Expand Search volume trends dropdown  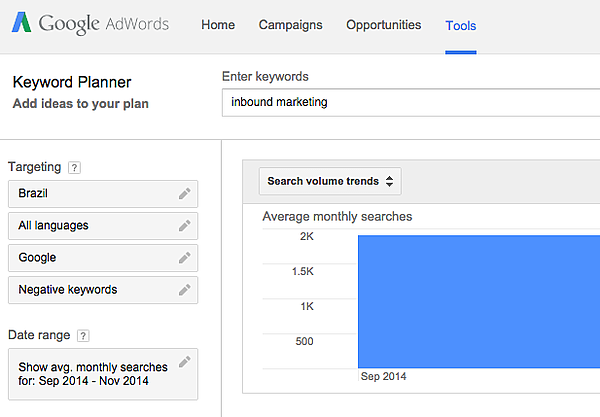(x=330, y=181)
